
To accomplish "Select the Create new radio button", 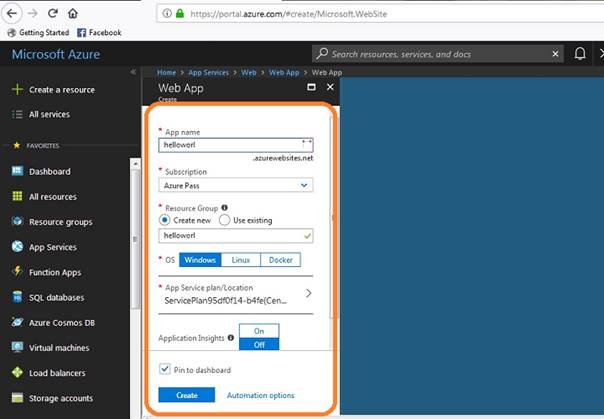I will 164,220.
